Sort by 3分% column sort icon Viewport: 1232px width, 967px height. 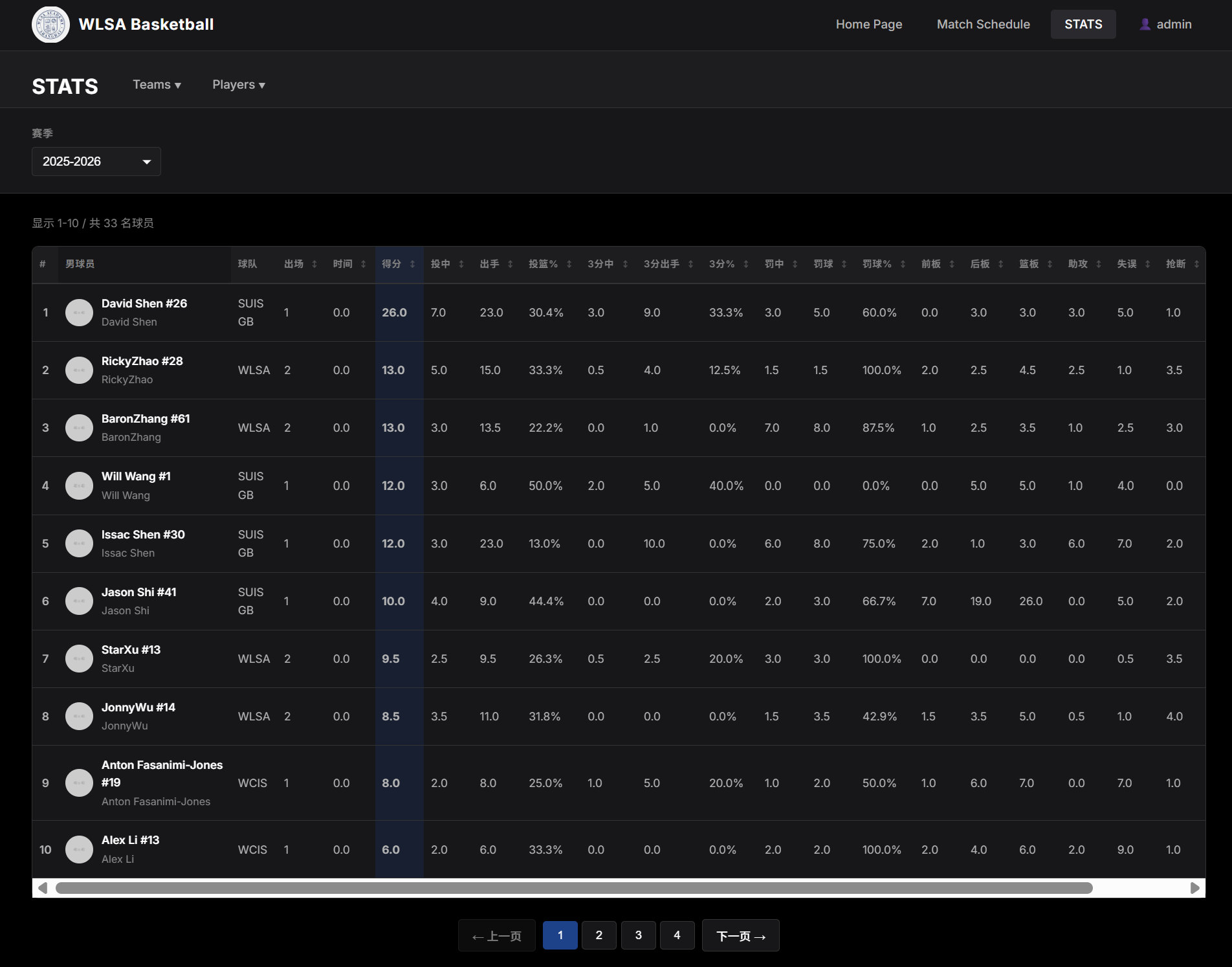pyautogui.click(x=745, y=264)
